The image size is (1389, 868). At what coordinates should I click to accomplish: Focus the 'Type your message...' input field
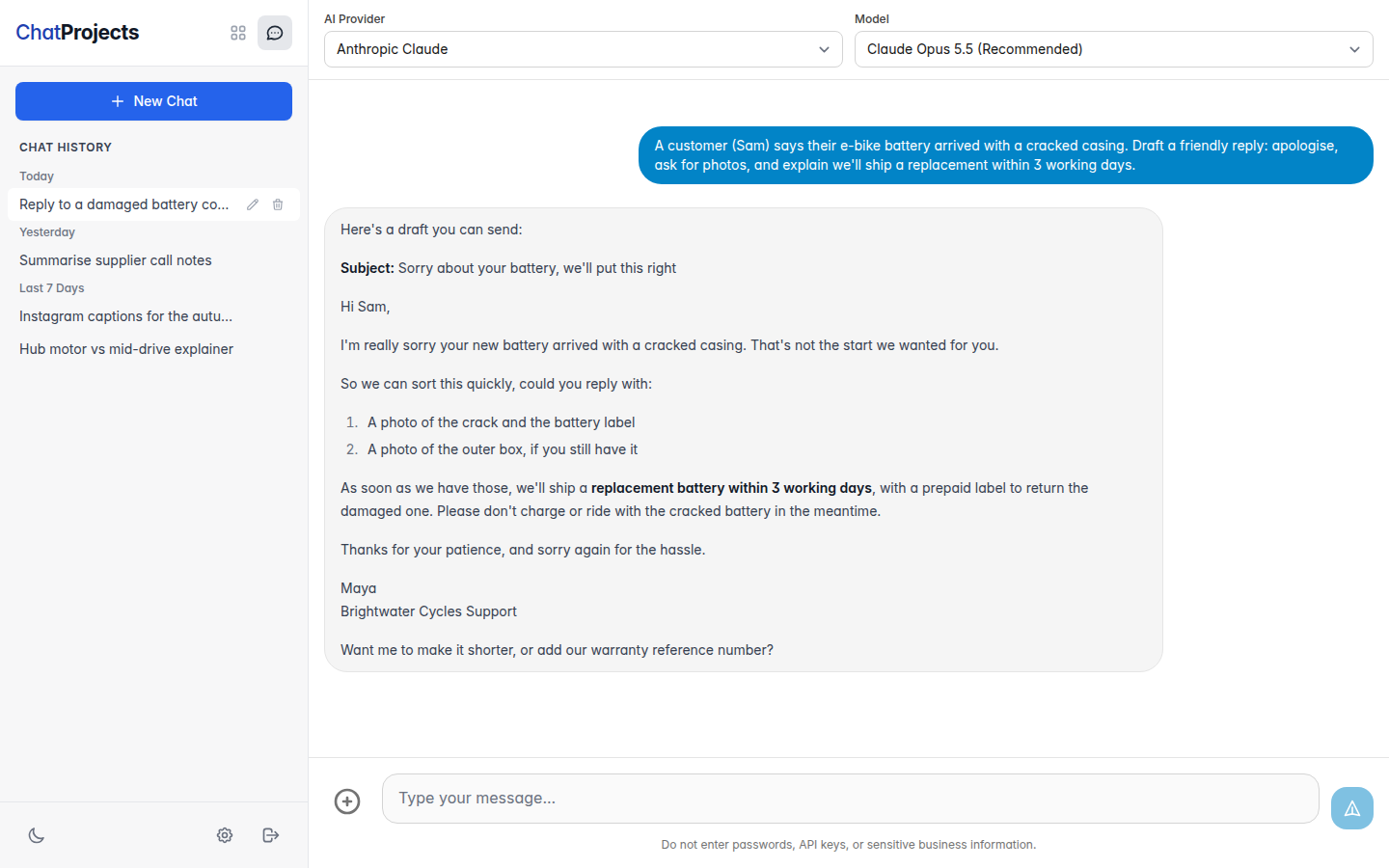click(850, 799)
